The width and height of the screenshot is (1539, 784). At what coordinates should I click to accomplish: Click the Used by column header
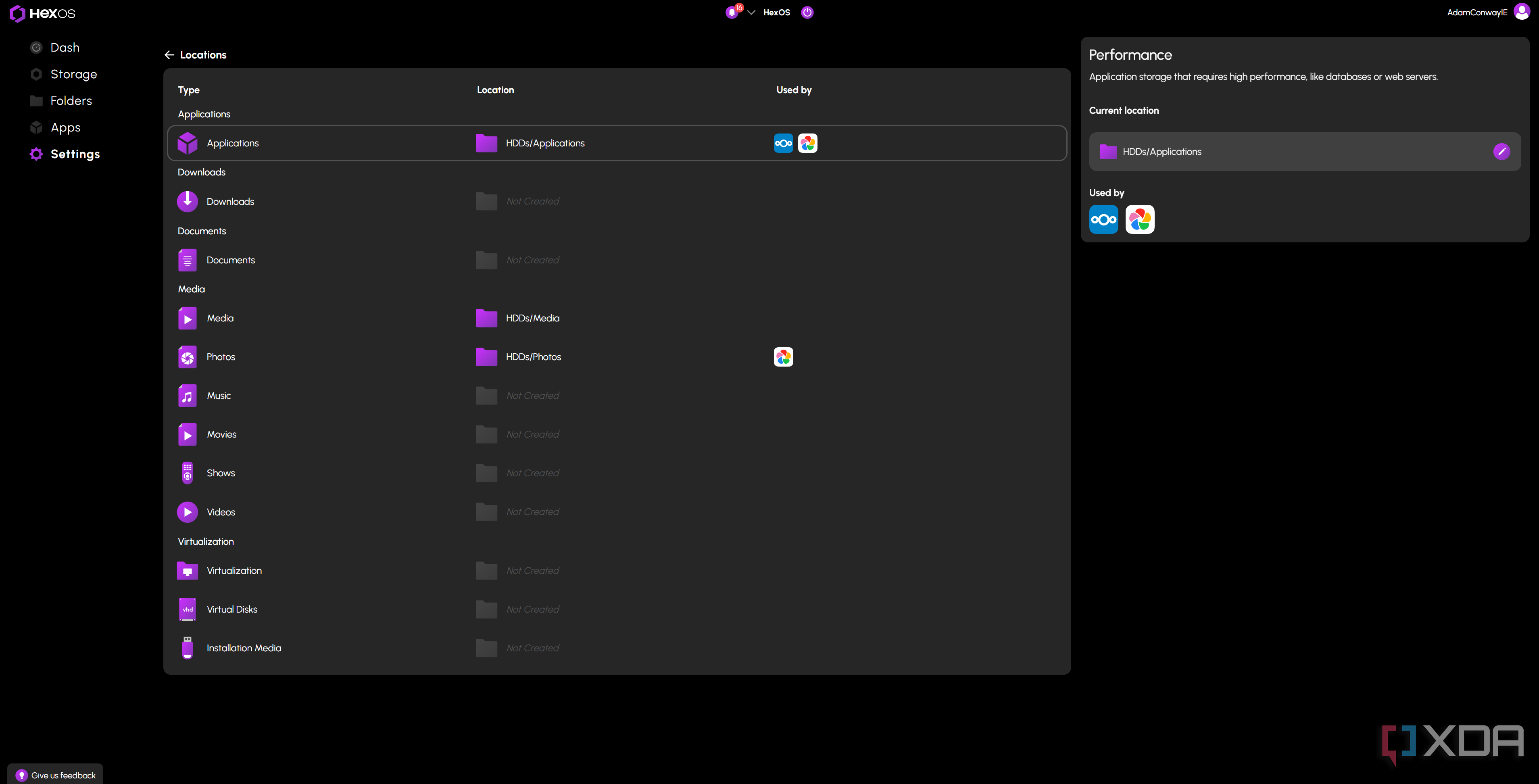793,90
